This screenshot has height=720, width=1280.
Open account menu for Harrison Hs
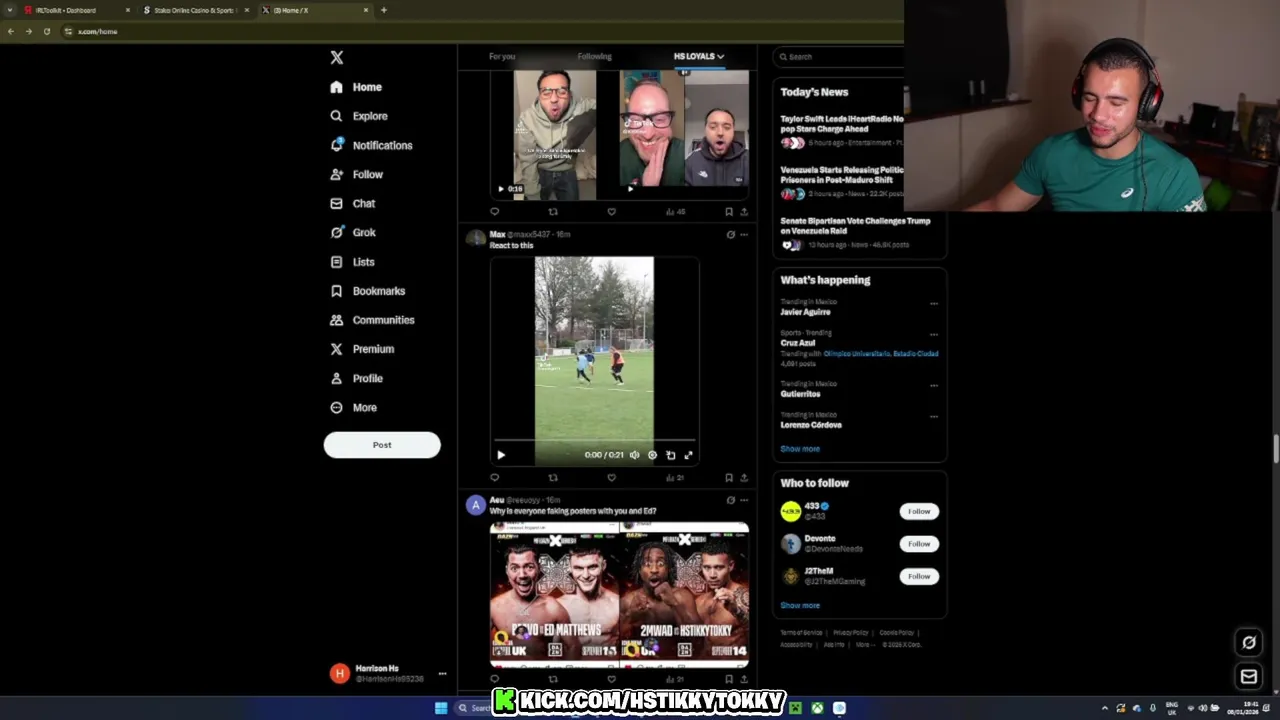[387, 673]
